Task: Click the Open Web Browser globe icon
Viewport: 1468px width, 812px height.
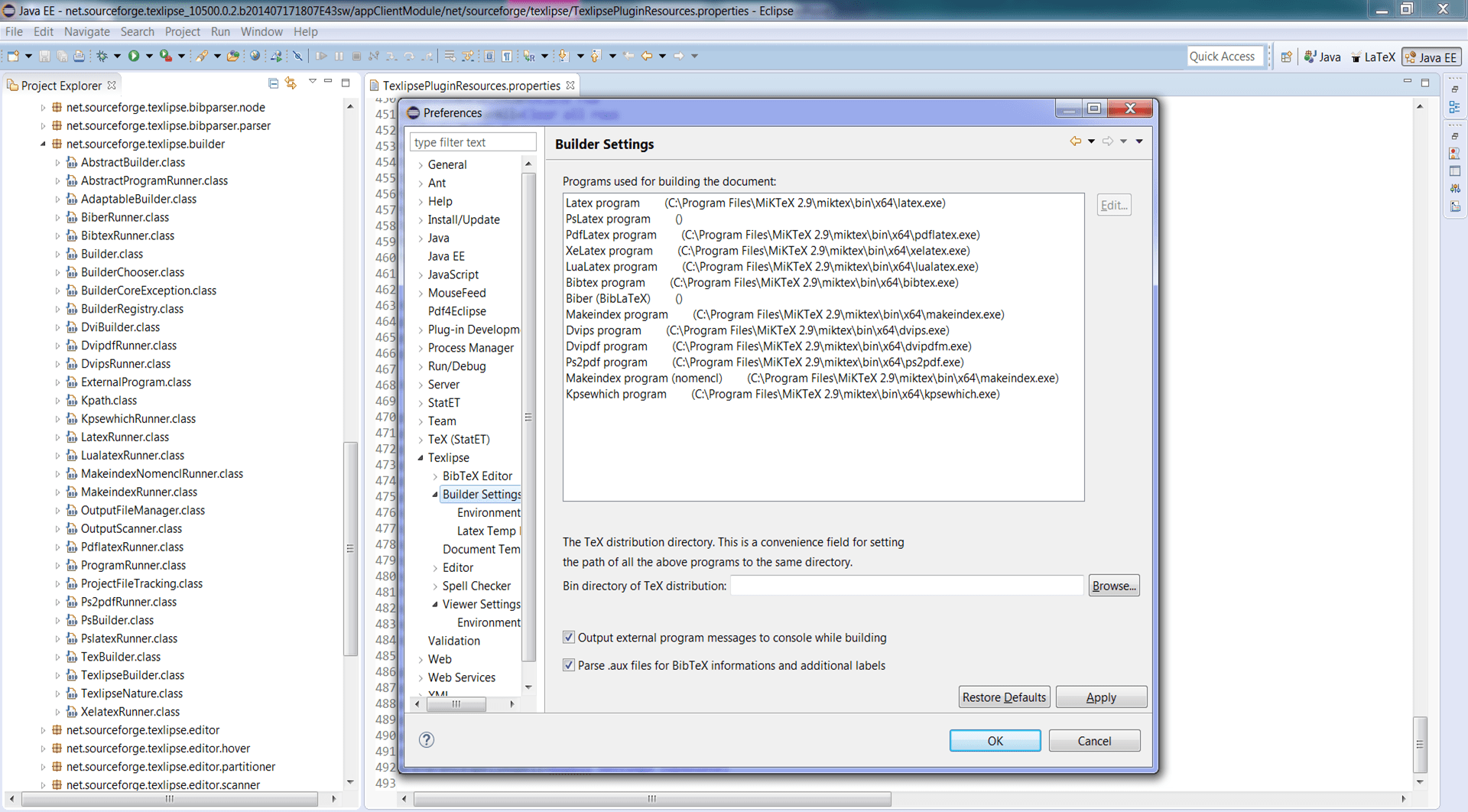Action: (255, 56)
